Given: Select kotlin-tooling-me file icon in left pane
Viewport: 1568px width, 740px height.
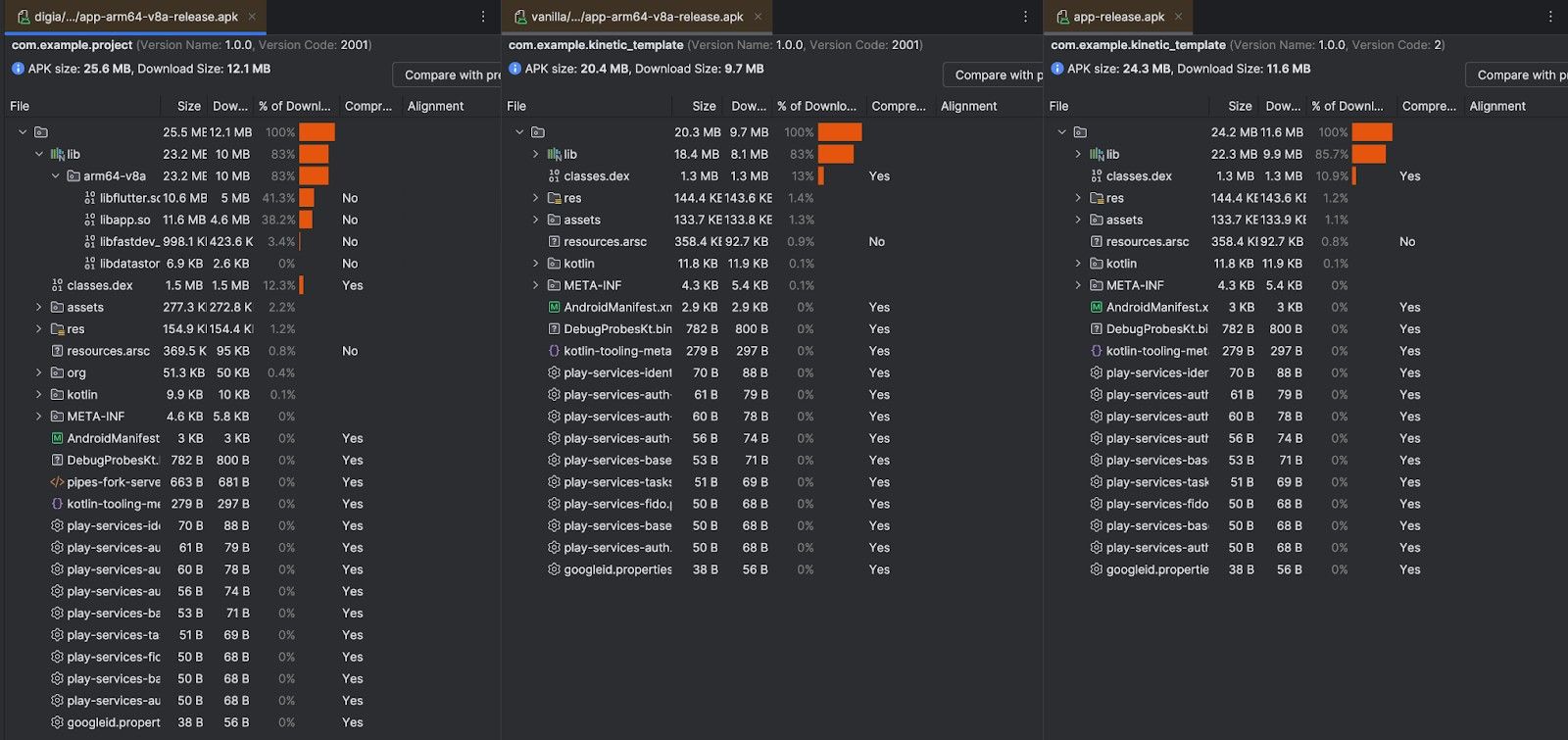Looking at the screenshot, I should (x=57, y=504).
